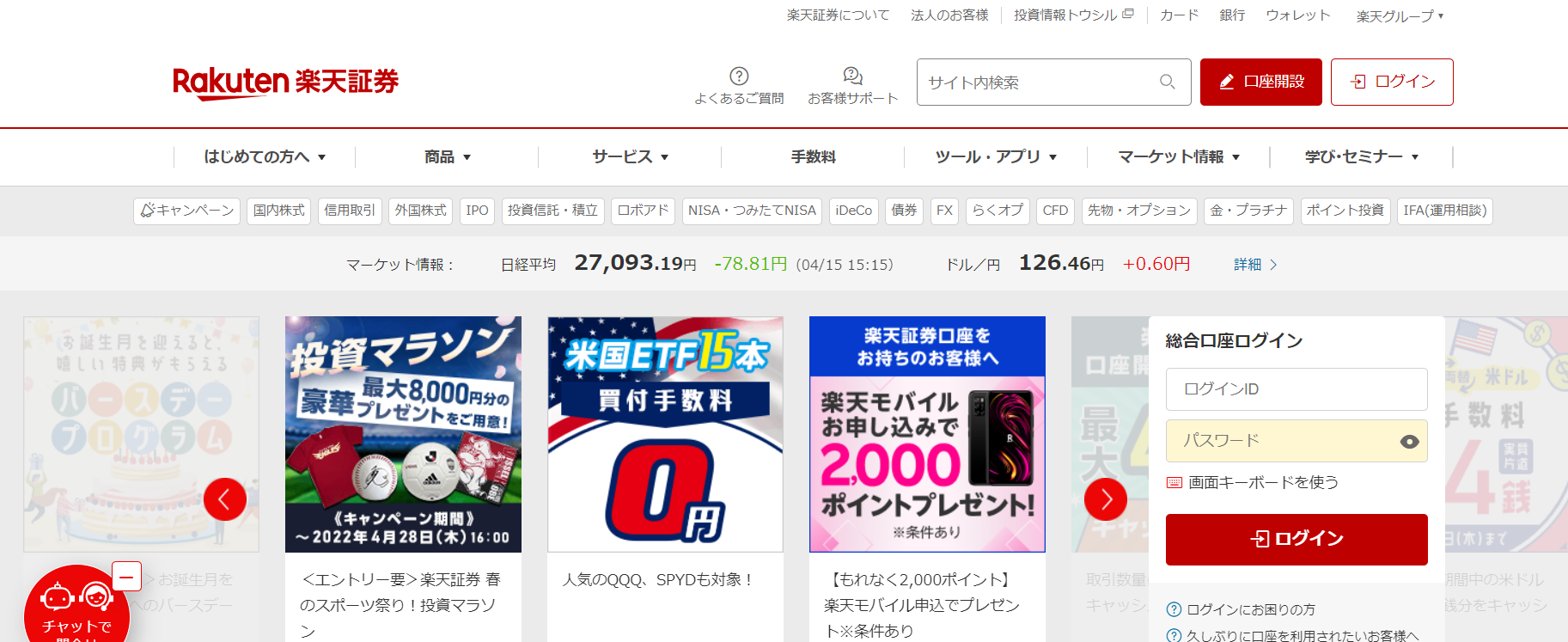Open the 銀行 link
The width and height of the screenshot is (1568, 642).
tap(1232, 15)
